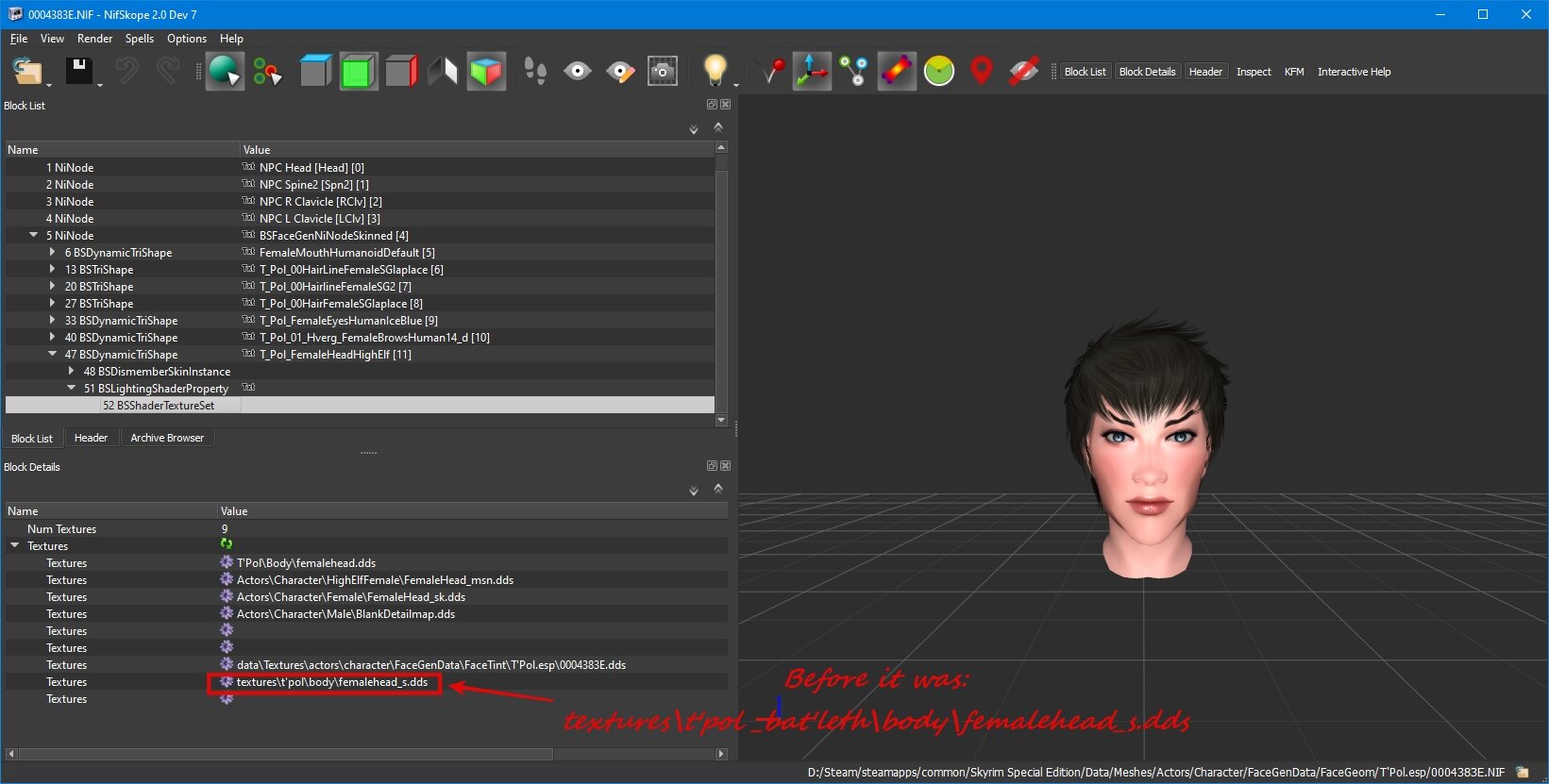Open the Load button dropdown arrow

49,85
